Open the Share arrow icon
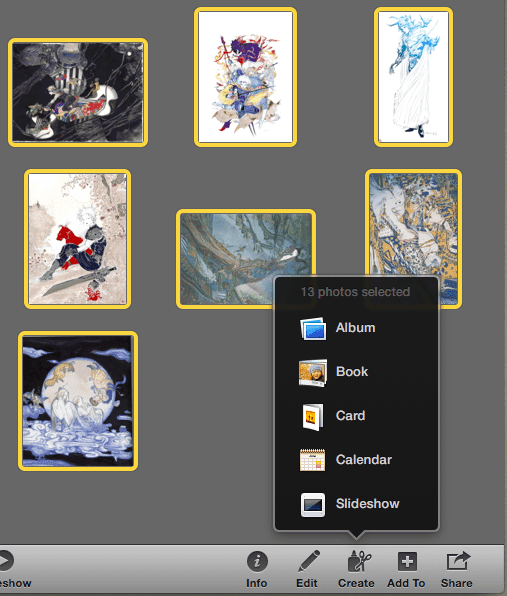The width and height of the screenshot is (507, 596). [458, 561]
